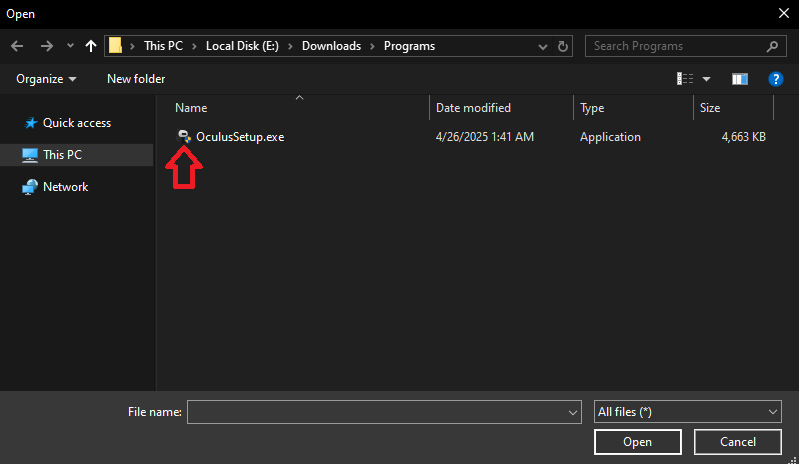This screenshot has height=464, width=799.
Task: Open the recent locations dropdown arrow
Action: [x=70, y=46]
